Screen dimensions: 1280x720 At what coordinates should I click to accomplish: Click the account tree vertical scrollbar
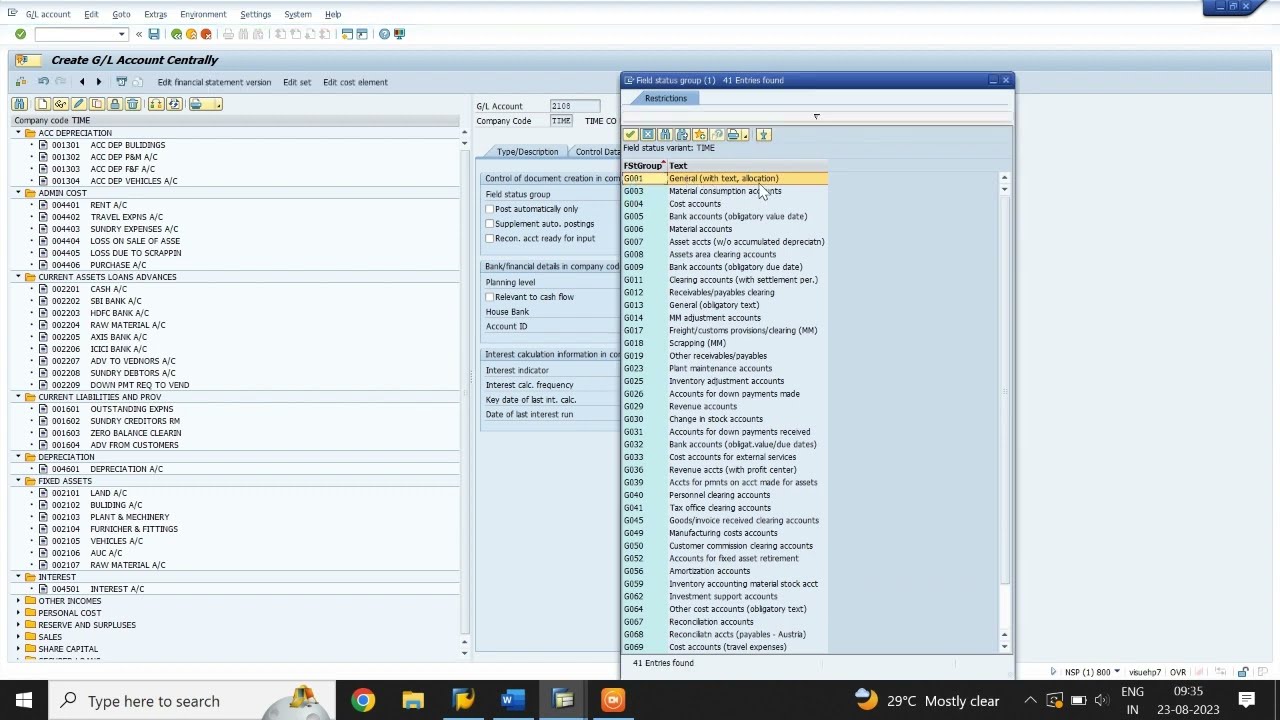click(464, 391)
